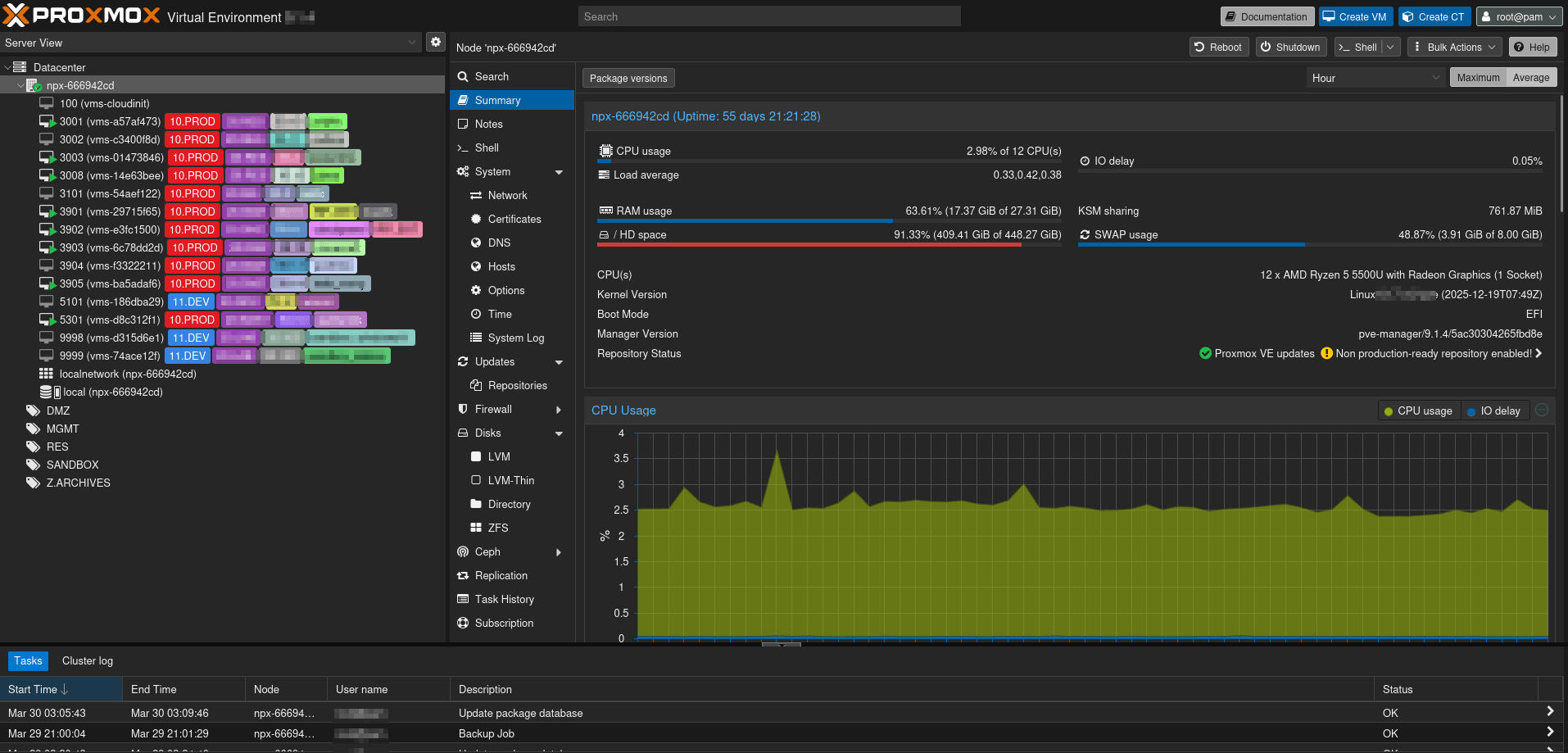Viewport: 1568px width, 753px height.
Task: Click the DNS globe icon
Action: click(x=476, y=243)
